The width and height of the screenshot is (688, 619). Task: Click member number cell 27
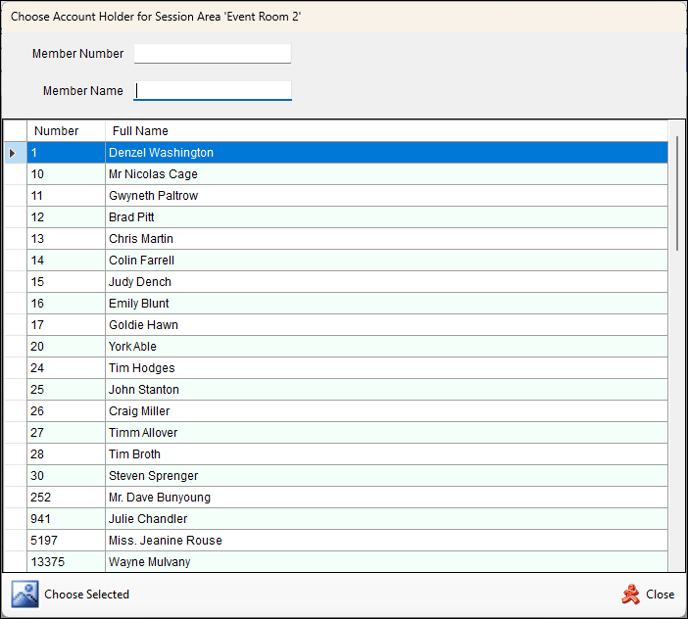coord(66,433)
